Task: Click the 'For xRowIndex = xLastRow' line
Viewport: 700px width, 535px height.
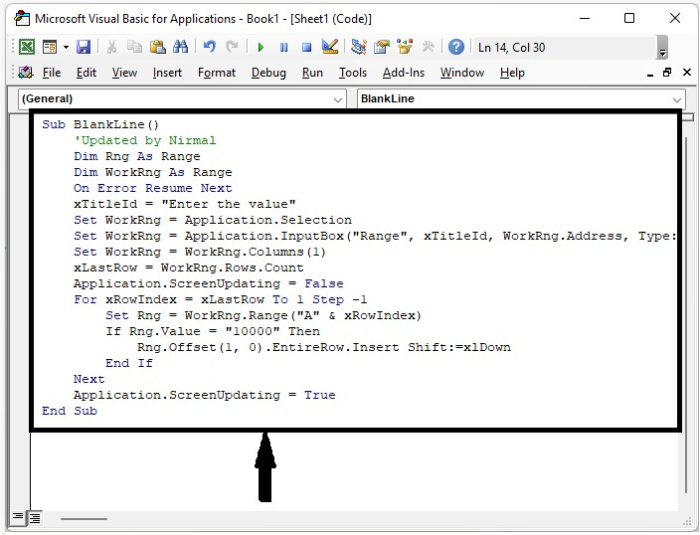Action: click(x=221, y=299)
